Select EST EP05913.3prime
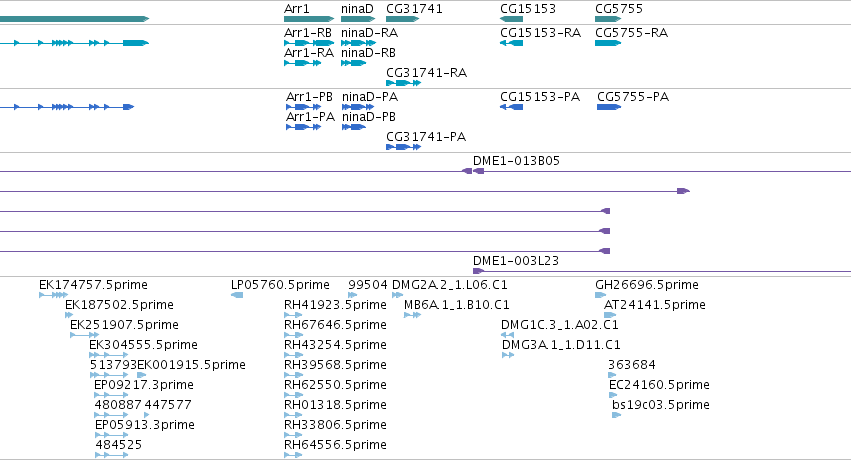Image resolution: width=851 pixels, height=460 pixels. [x=144, y=425]
